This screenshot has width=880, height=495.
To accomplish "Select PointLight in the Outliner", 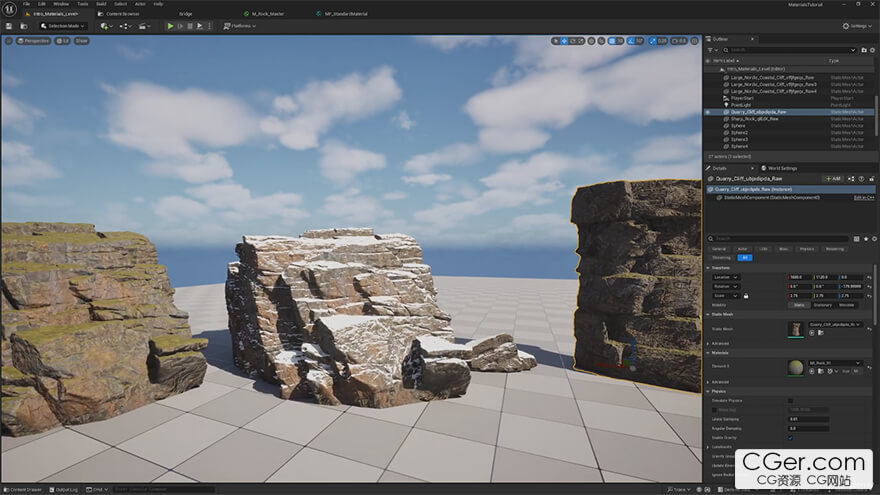I will point(790,105).
